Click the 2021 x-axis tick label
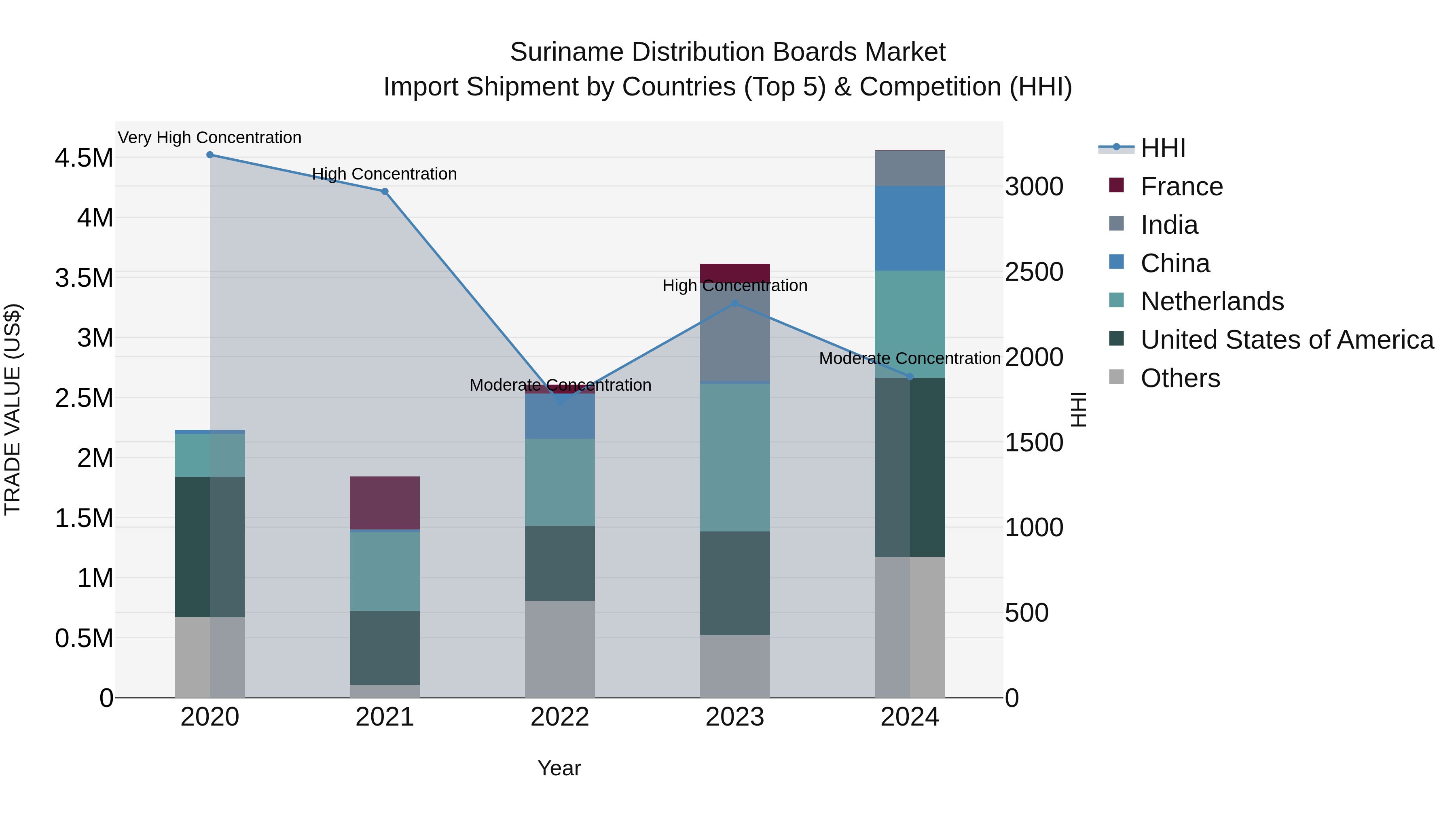 385,717
